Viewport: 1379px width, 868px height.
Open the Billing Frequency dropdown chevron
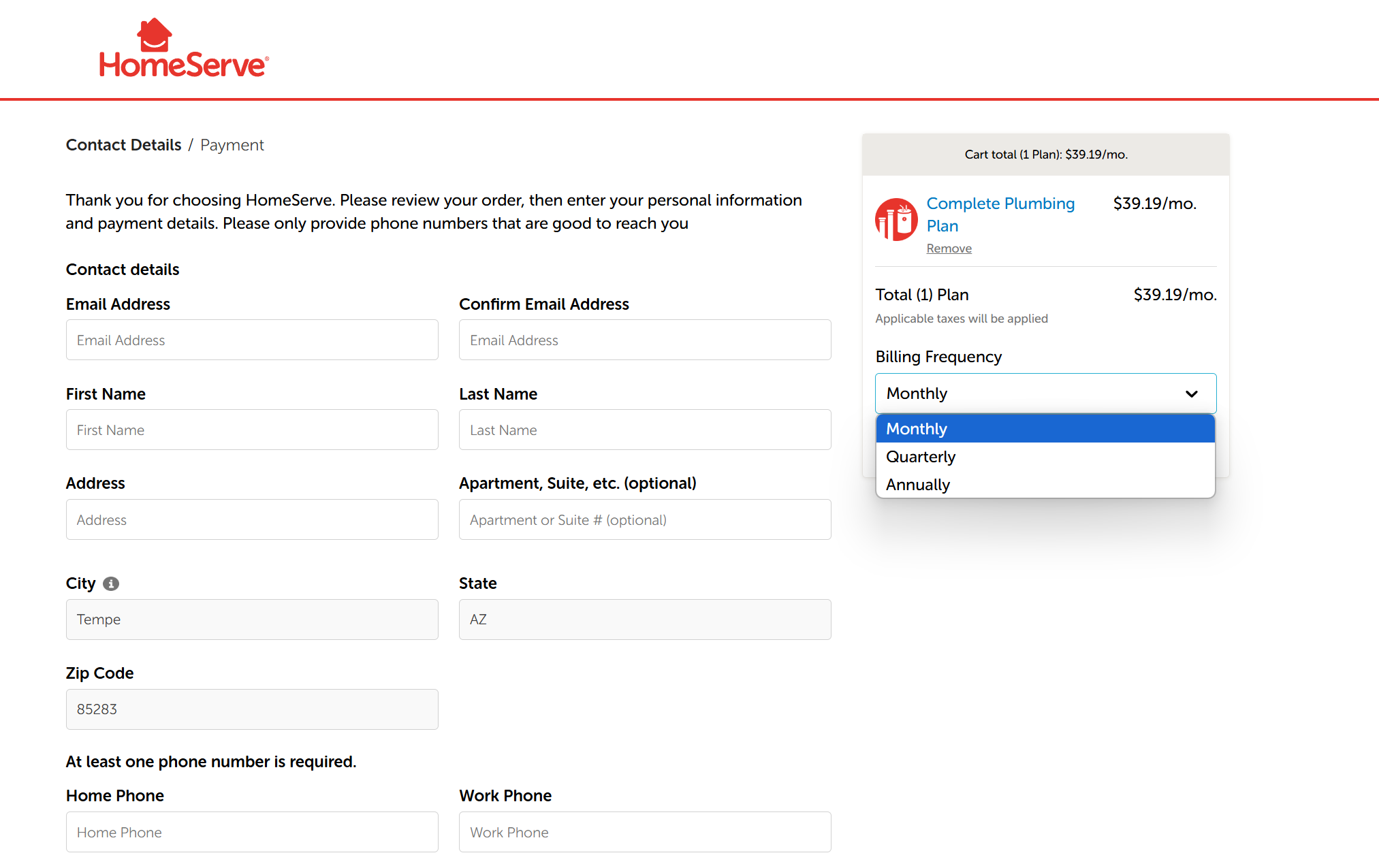1191,393
